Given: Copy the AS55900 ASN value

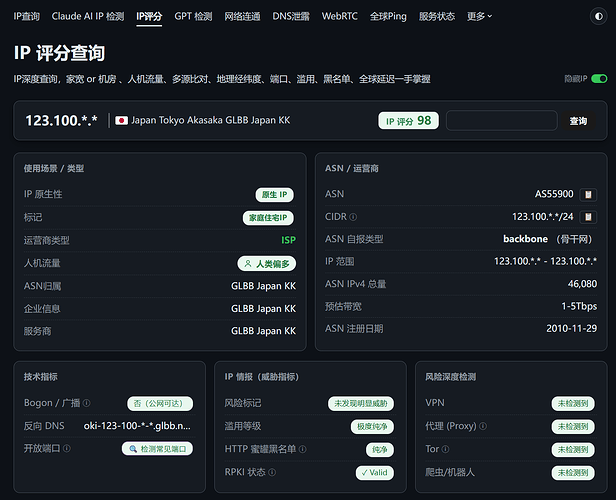Looking at the screenshot, I should click(x=588, y=194).
